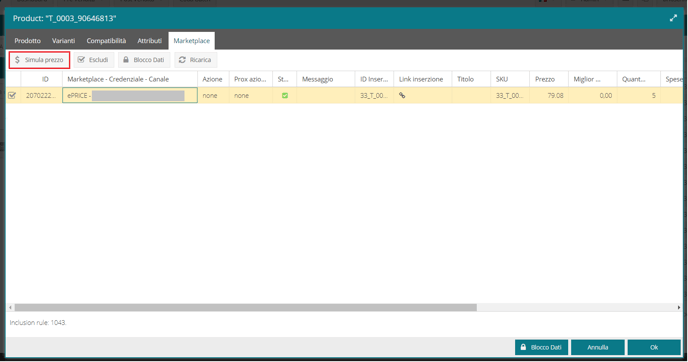Click the SKU column header
Viewport: 688px width, 362px height.
510,79
